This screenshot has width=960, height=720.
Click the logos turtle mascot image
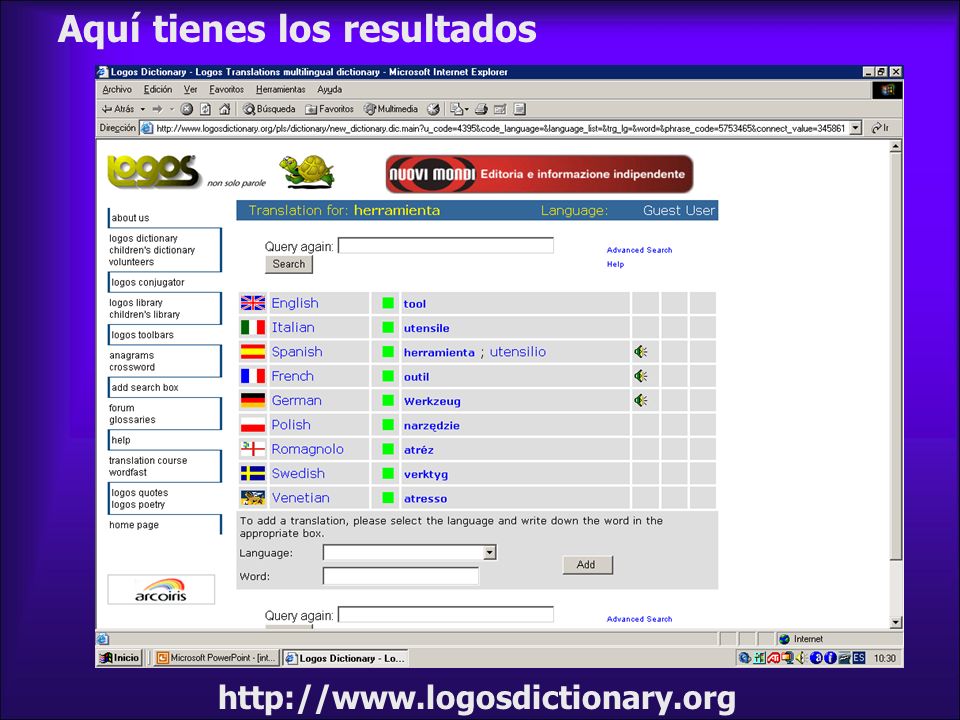[x=307, y=171]
